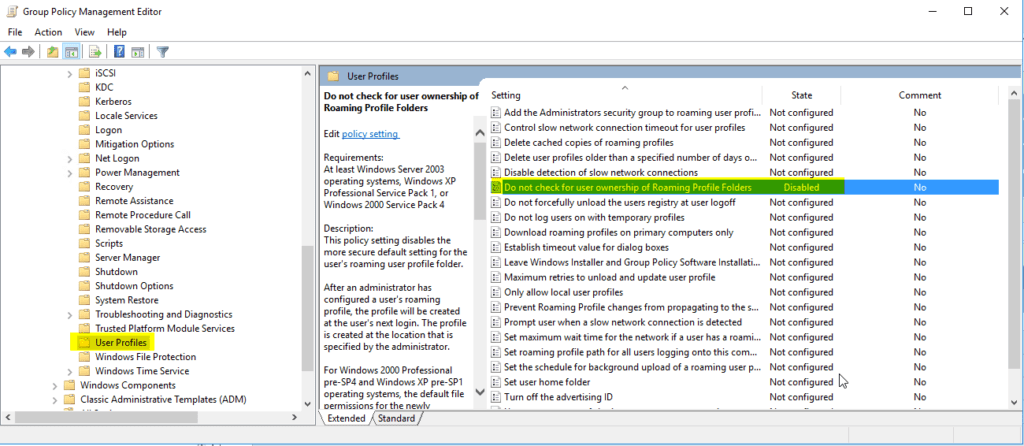Click the description pane scroll down arrow
This screenshot has width=1024, height=446.
(x=480, y=392)
